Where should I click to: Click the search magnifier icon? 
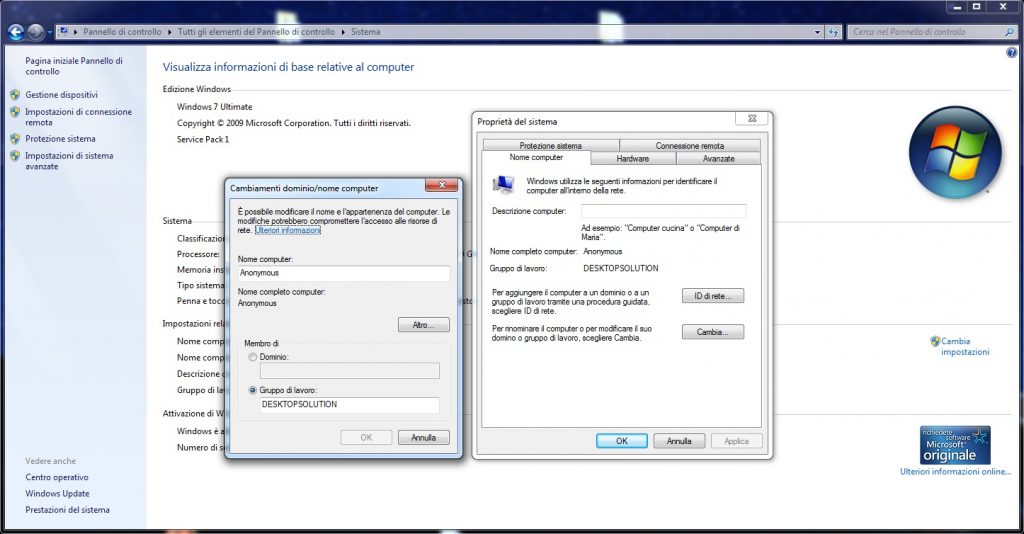coord(1009,31)
